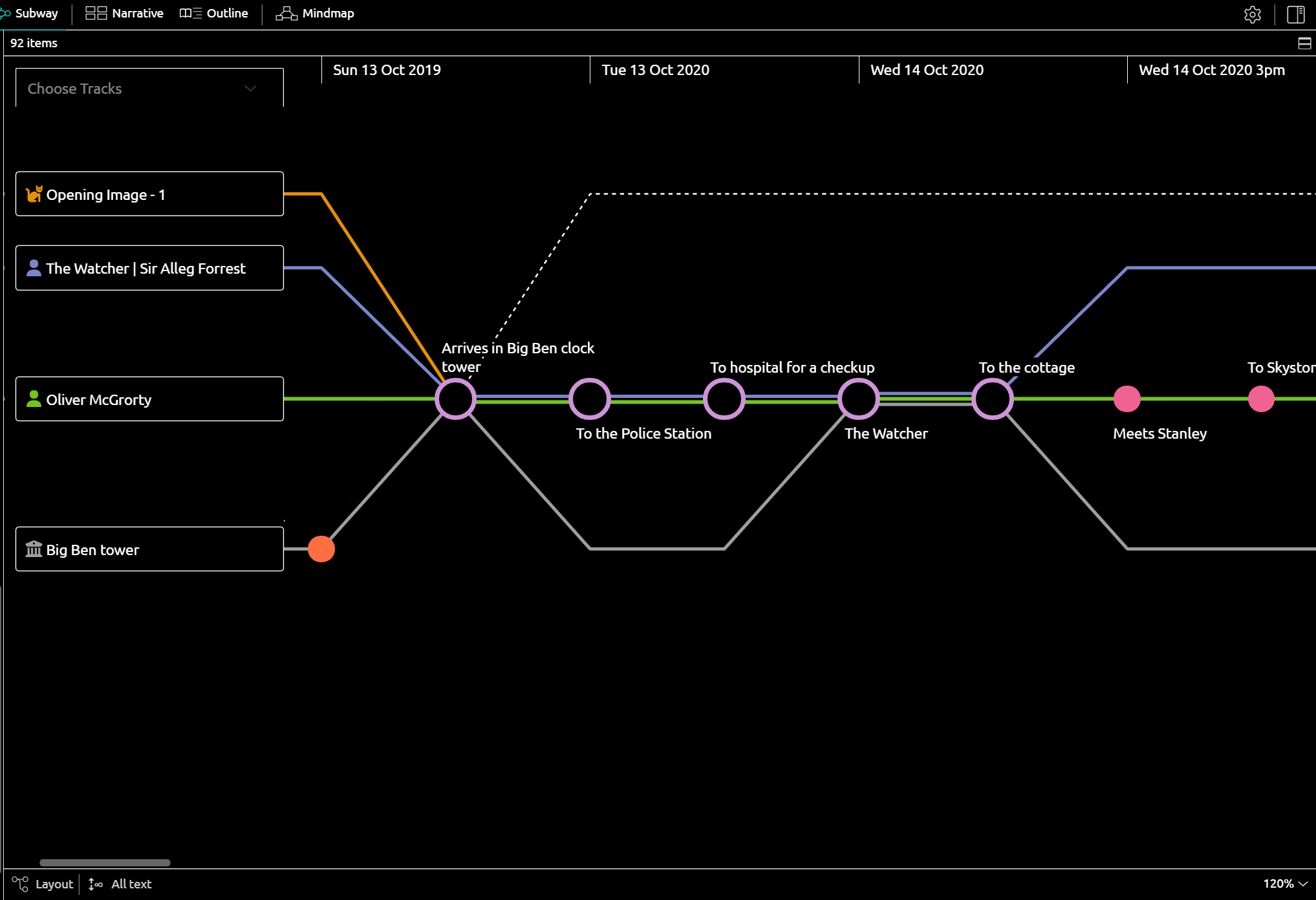Open the Mindmap view
The height and width of the screenshot is (900, 1316).
pos(315,14)
